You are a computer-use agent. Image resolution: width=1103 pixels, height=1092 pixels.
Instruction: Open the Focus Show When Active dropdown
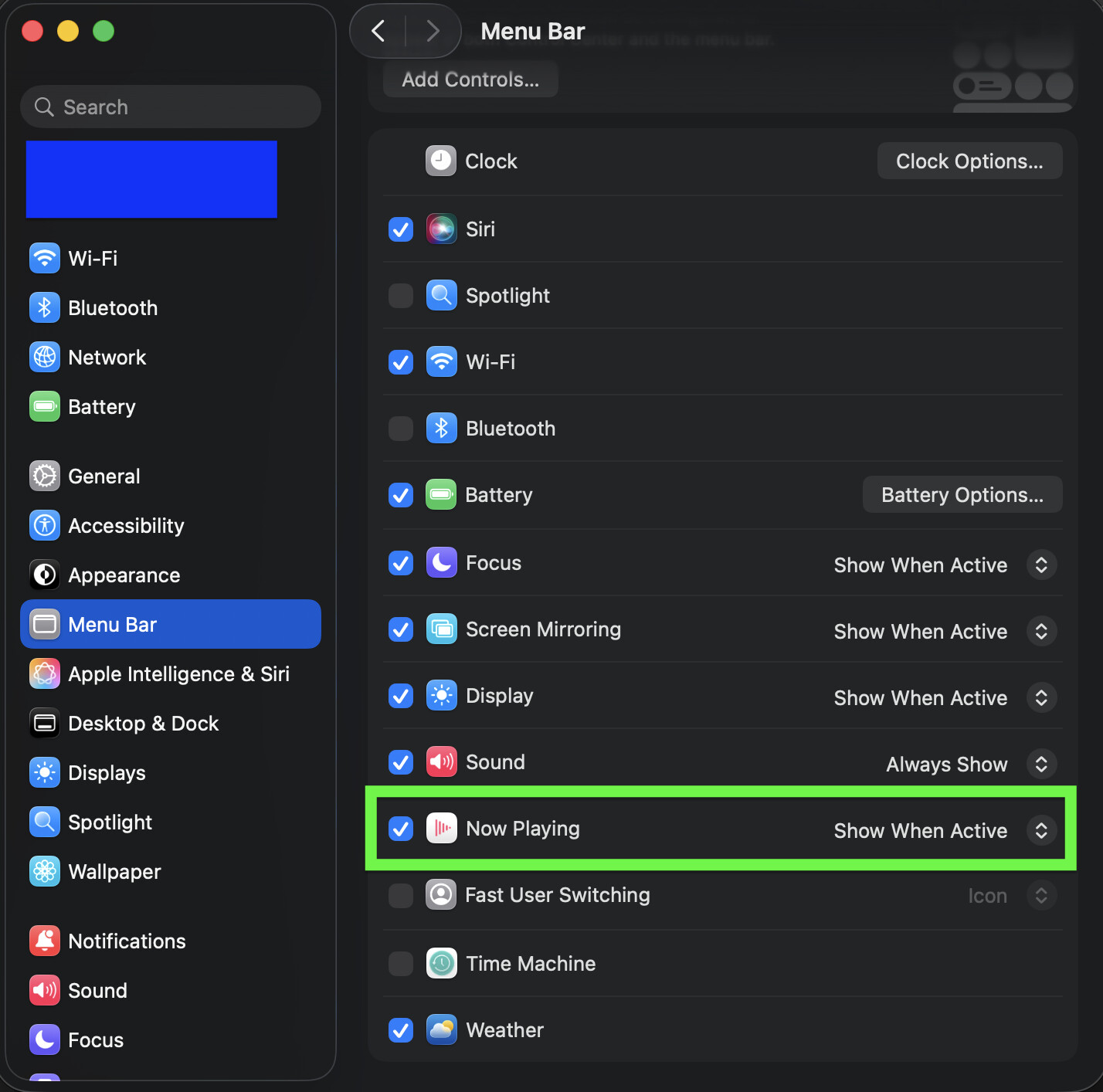(1041, 565)
